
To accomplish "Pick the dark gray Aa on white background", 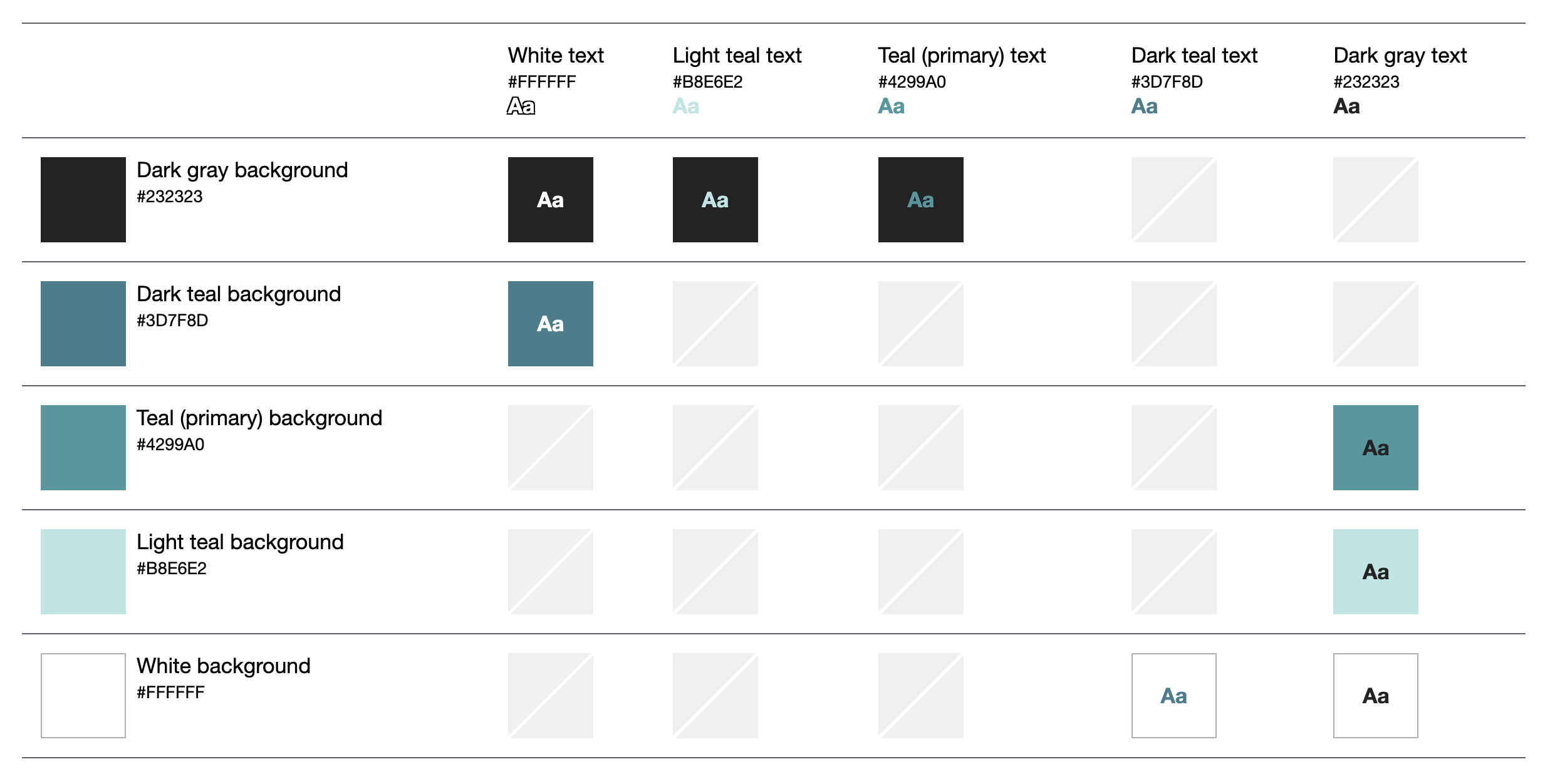I will (x=1375, y=696).
